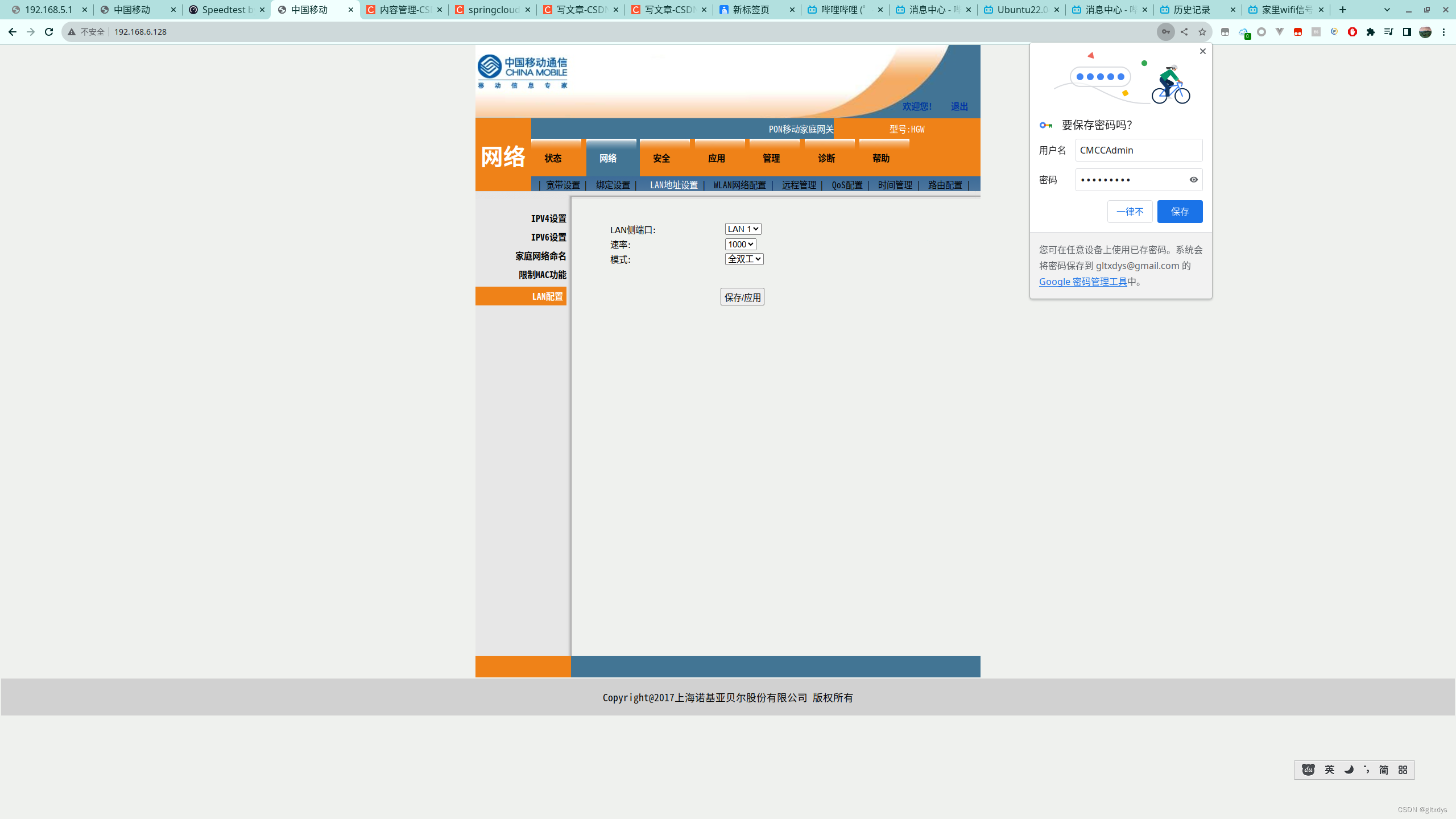
Task: Toggle the side panel icon
Action: 1407,32
